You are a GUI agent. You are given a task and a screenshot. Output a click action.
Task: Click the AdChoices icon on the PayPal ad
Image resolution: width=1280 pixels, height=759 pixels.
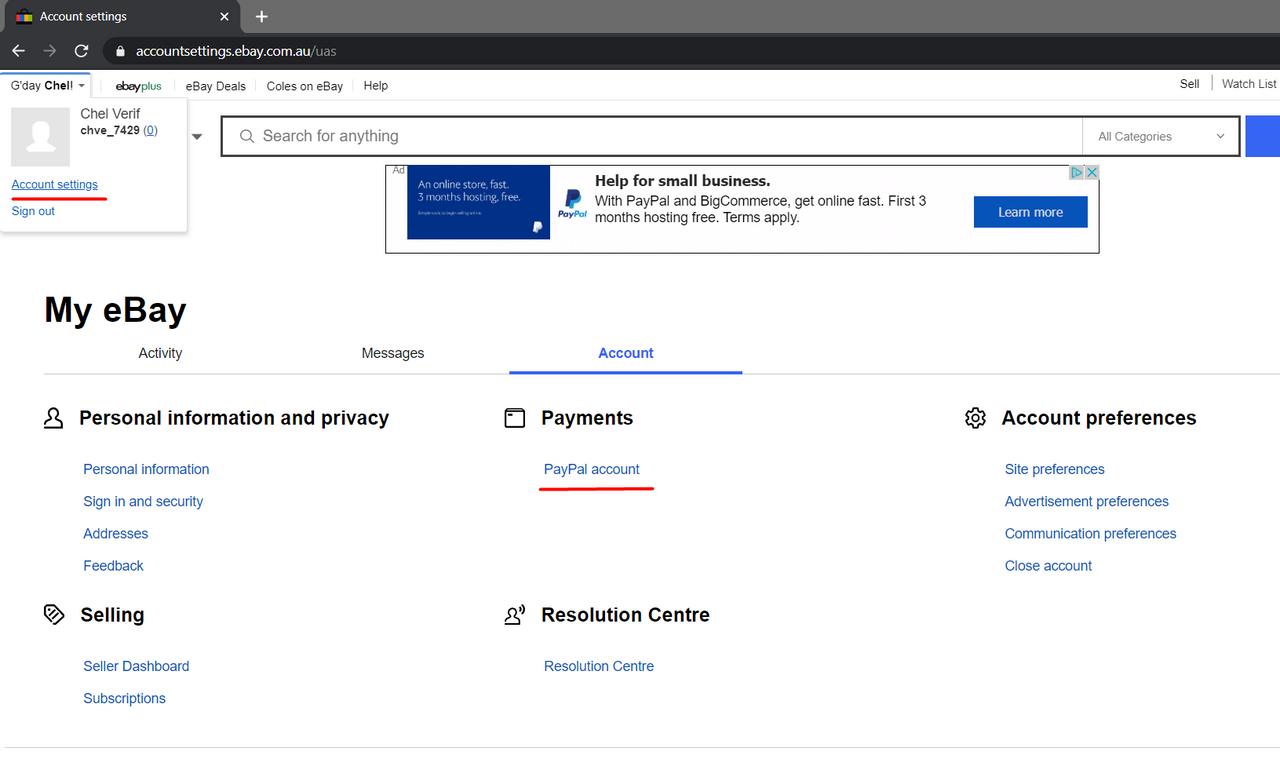click(1077, 173)
